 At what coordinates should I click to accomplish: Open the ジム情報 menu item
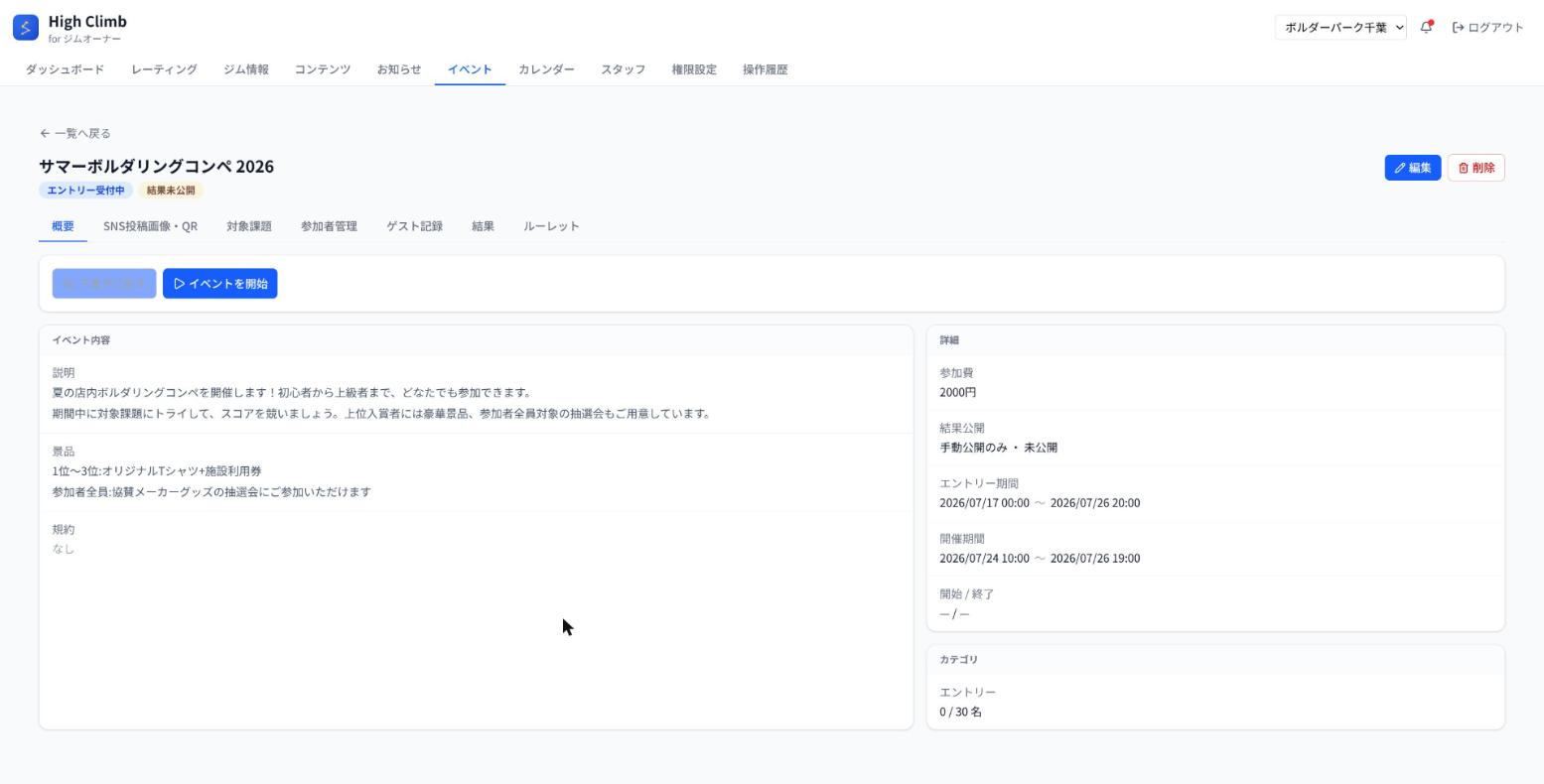(x=245, y=69)
